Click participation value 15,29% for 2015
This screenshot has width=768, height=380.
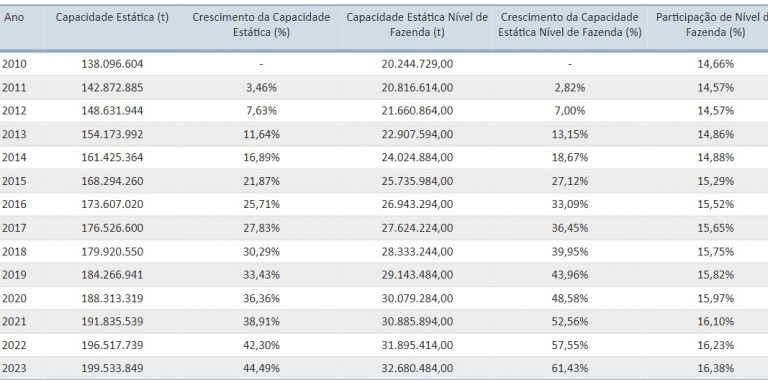716,181
